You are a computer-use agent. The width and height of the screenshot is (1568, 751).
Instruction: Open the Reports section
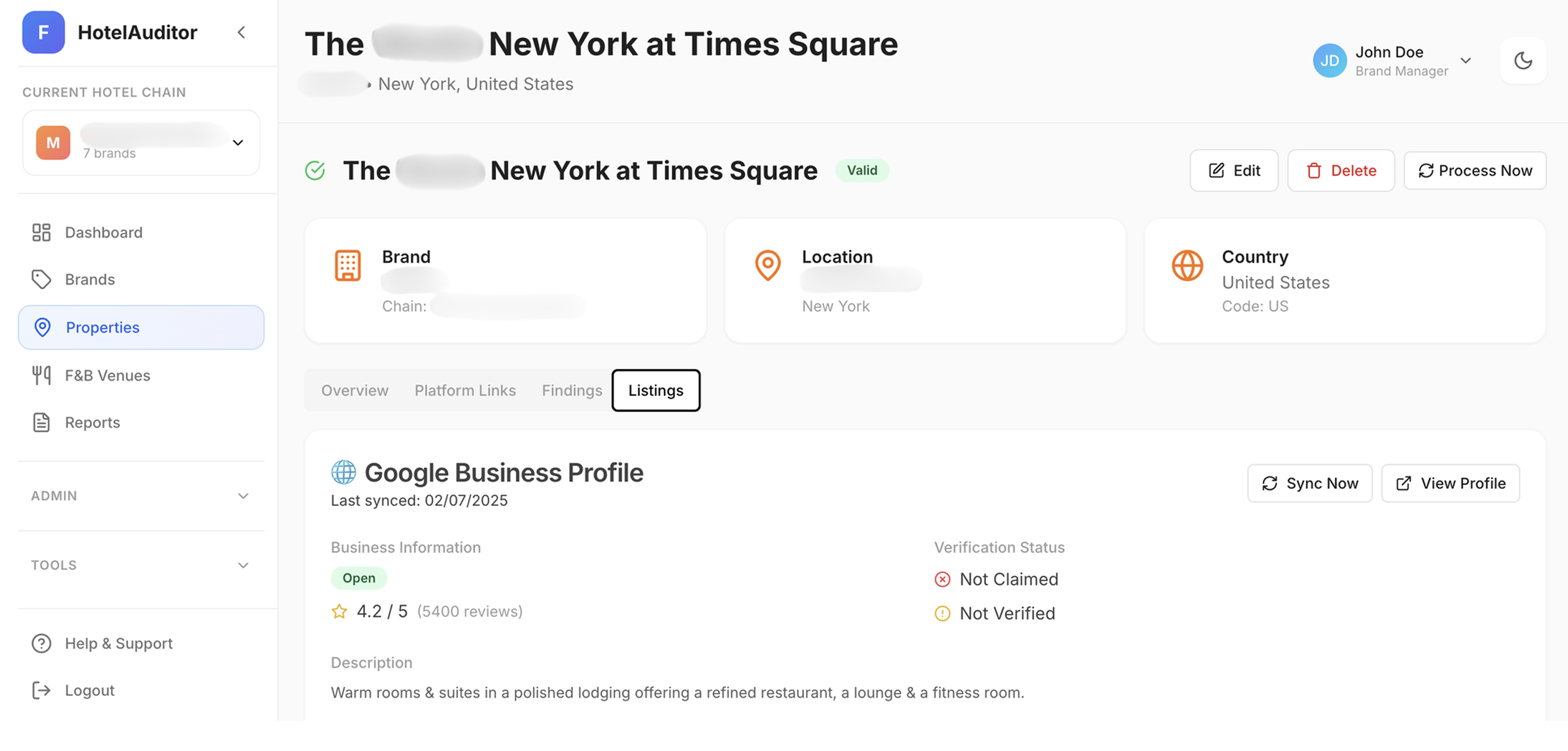pos(92,422)
